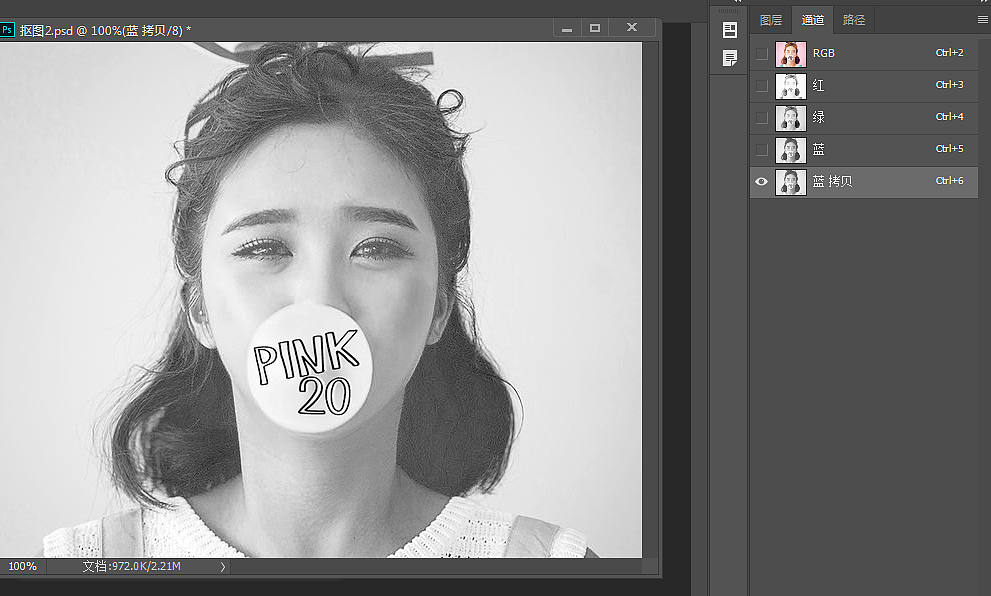
Task: Expand the status bar info arrow
Action: coord(222,567)
